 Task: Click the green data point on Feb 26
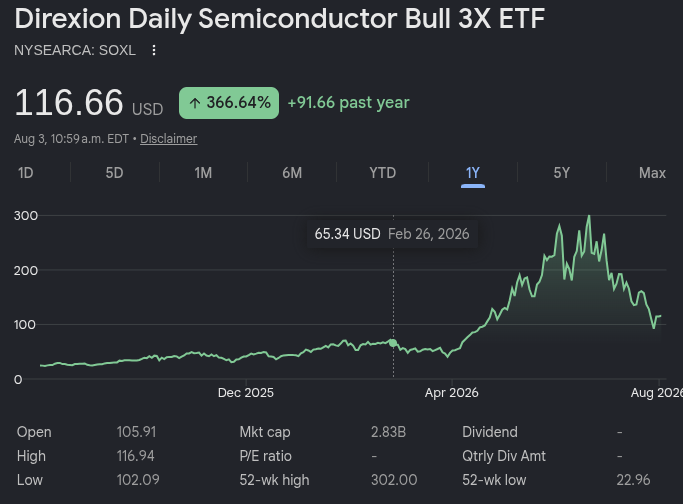coord(393,343)
